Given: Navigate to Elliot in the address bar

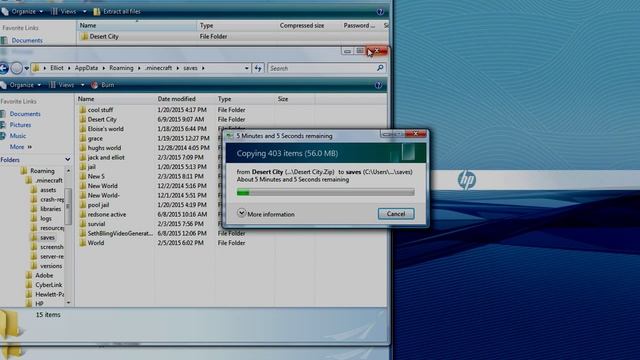Looking at the screenshot, I should [57, 68].
